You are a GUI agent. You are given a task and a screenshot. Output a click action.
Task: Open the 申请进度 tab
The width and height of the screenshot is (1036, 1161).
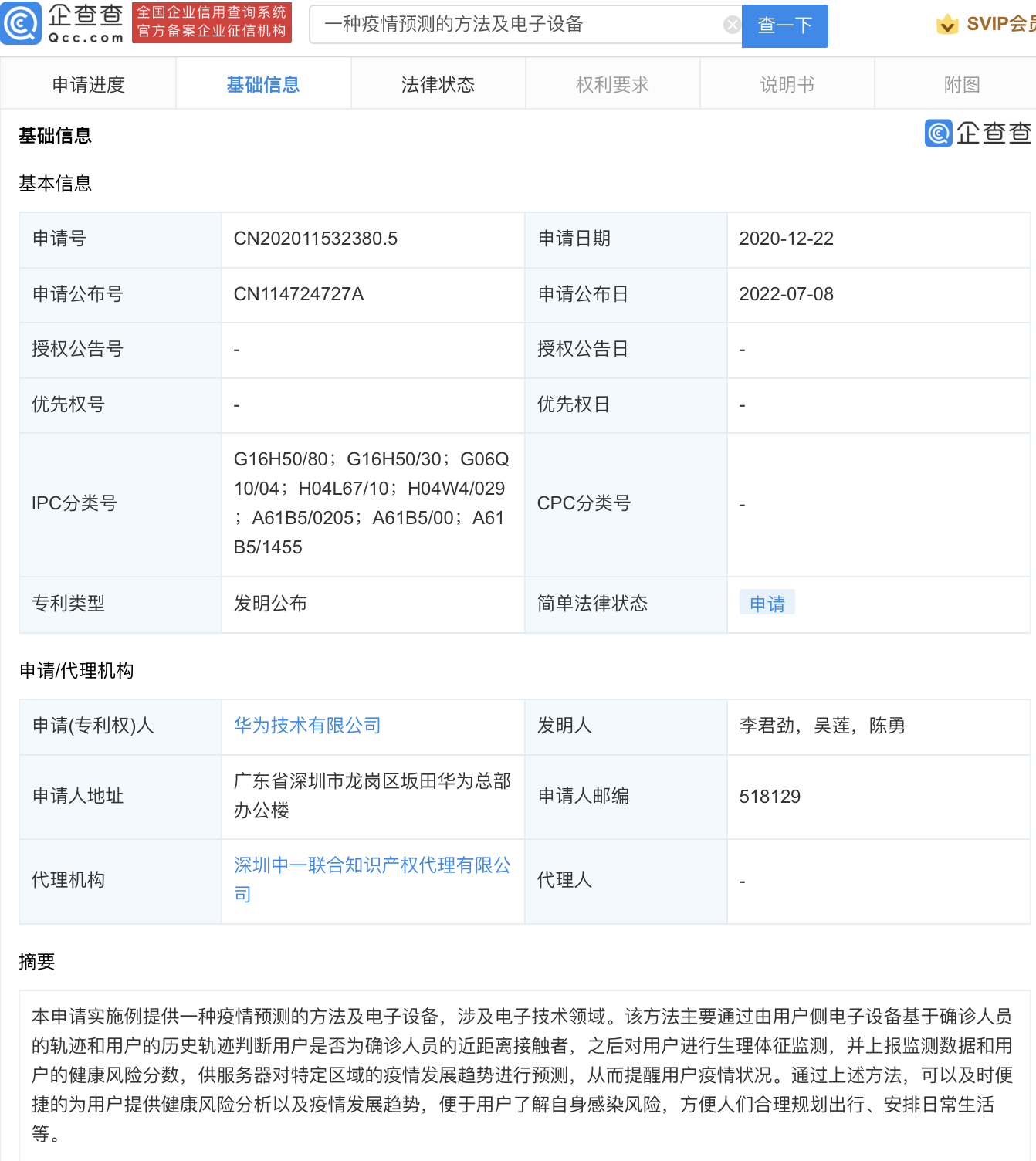point(88,84)
